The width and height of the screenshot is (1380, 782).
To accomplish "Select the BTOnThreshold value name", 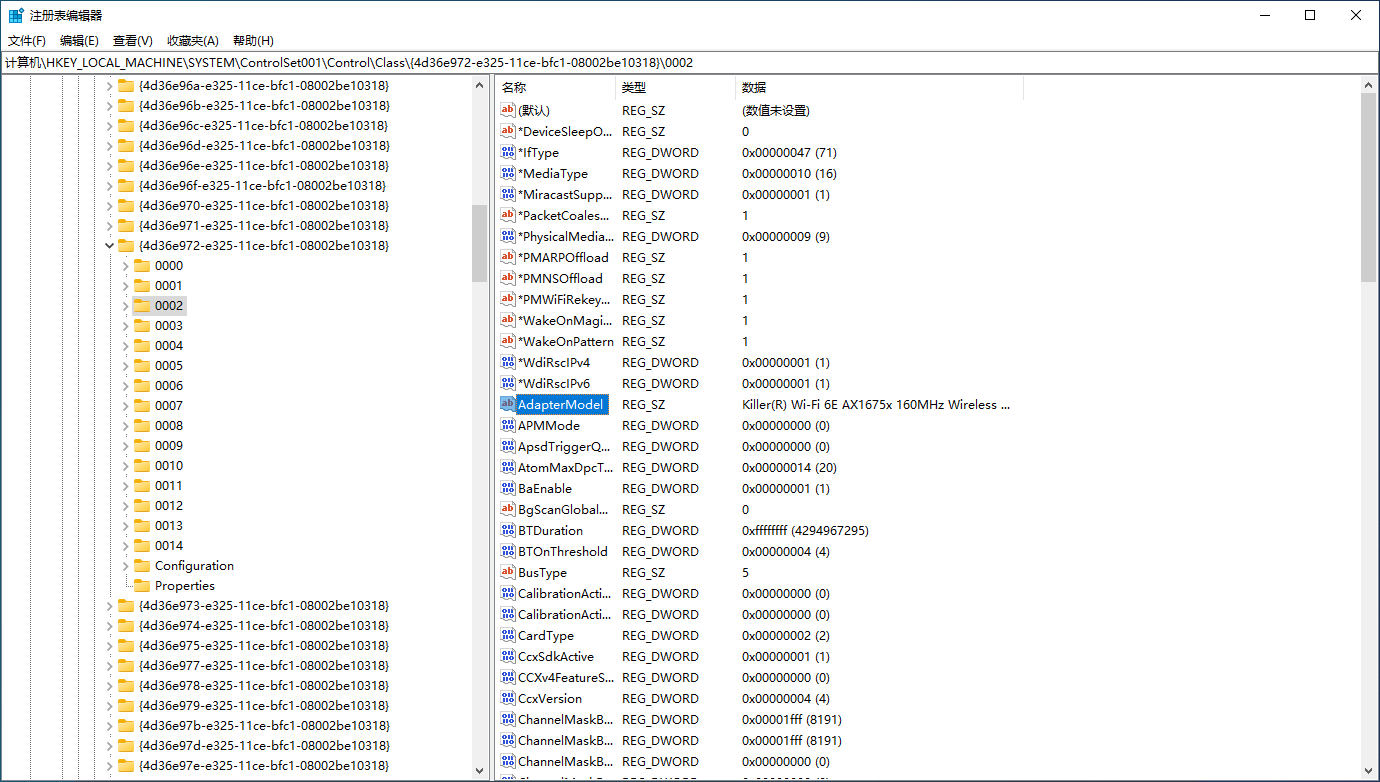I will pyautogui.click(x=562, y=551).
